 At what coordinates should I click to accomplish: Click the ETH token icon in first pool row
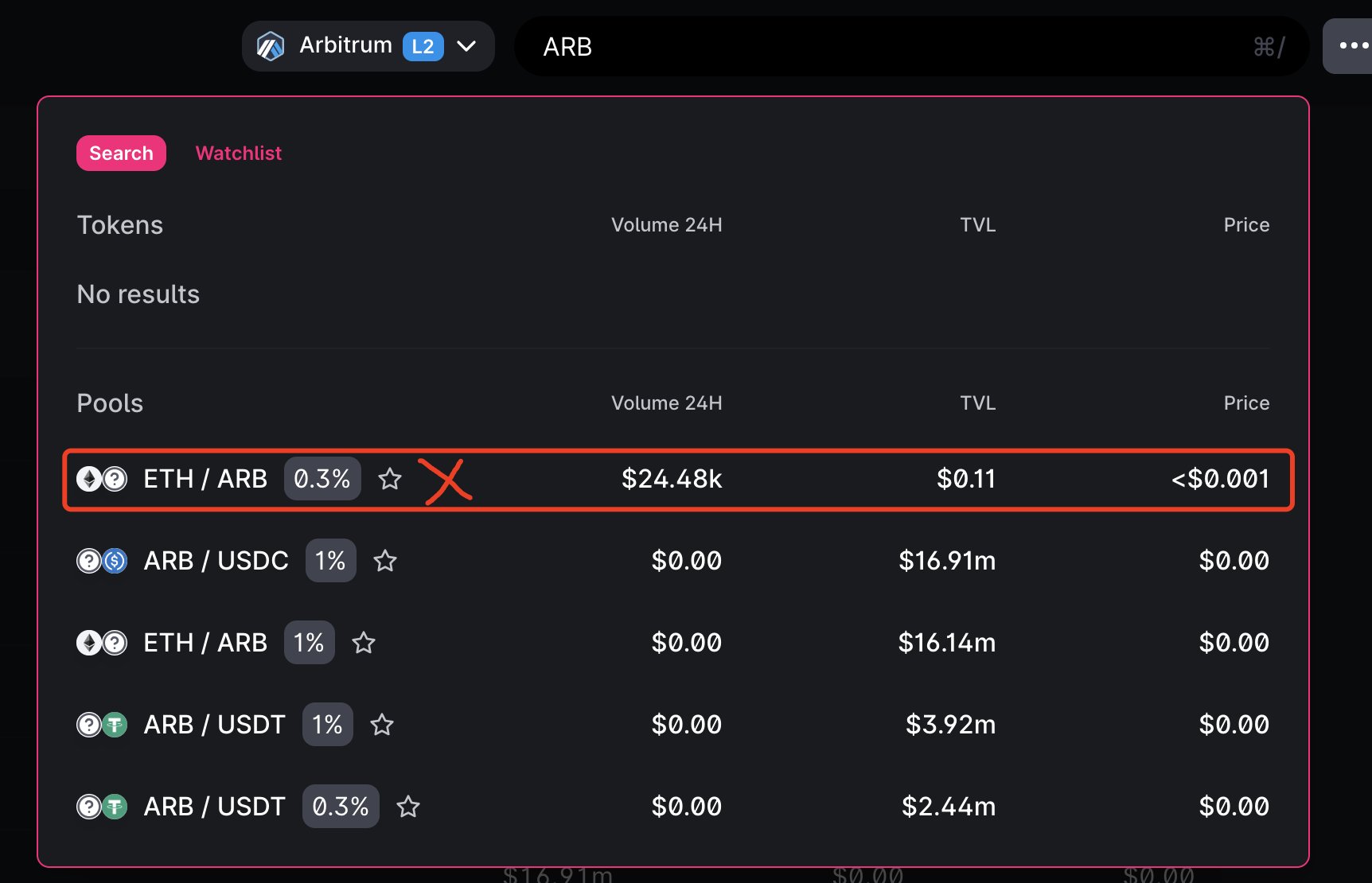click(x=89, y=479)
